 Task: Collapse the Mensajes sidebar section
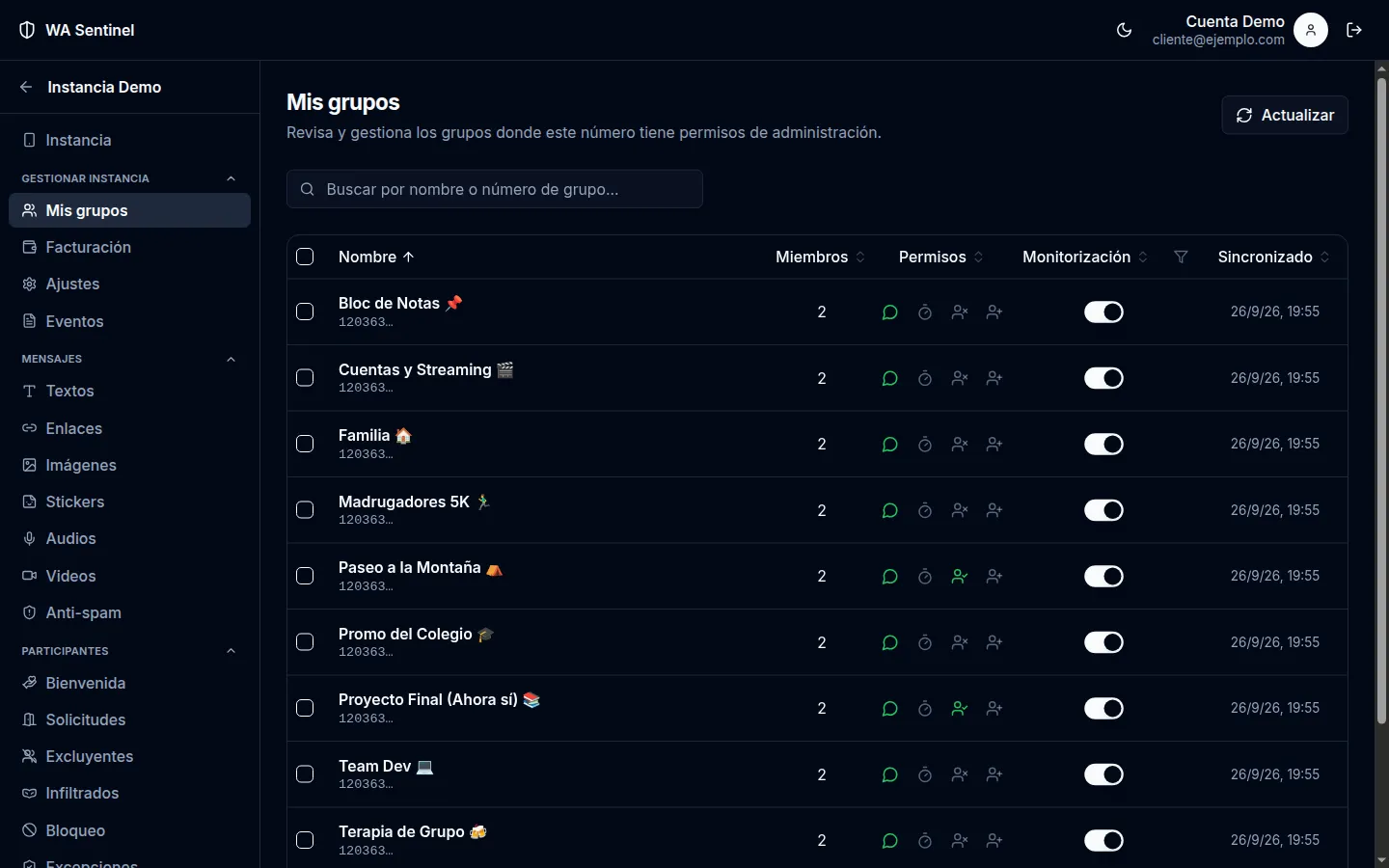coord(231,360)
